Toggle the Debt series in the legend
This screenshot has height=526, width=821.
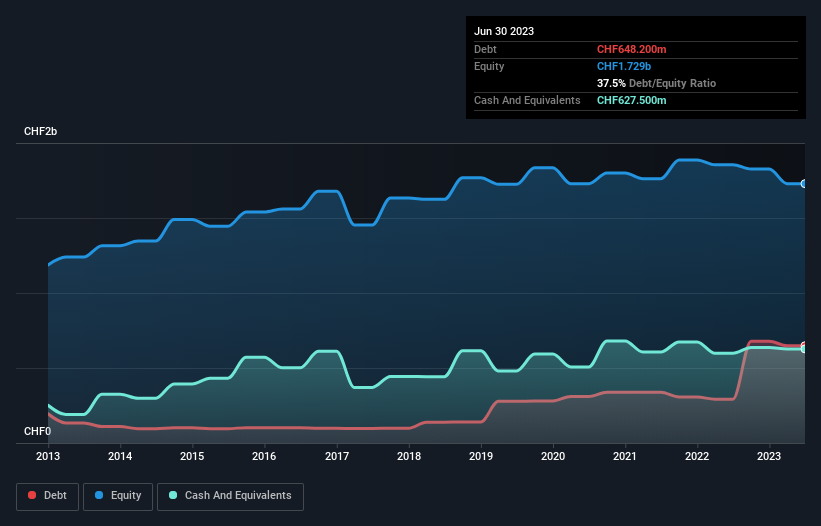[x=48, y=496]
